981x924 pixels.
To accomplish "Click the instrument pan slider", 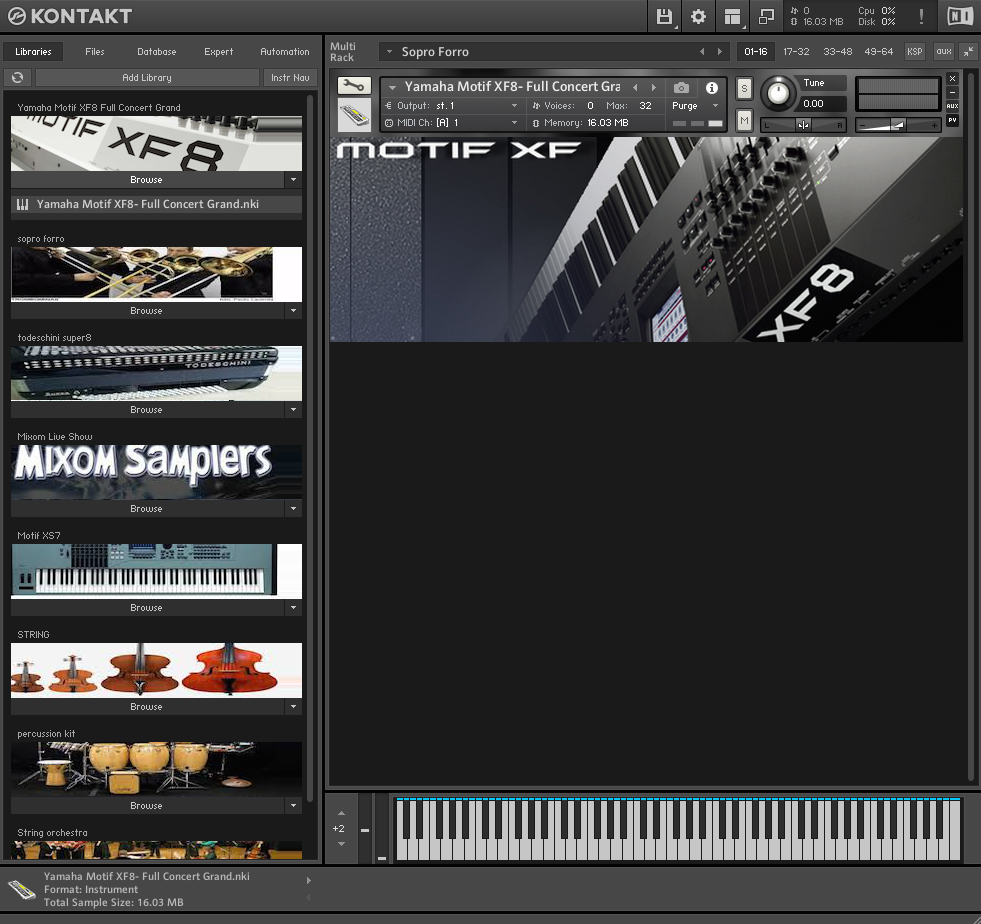I will (803, 125).
